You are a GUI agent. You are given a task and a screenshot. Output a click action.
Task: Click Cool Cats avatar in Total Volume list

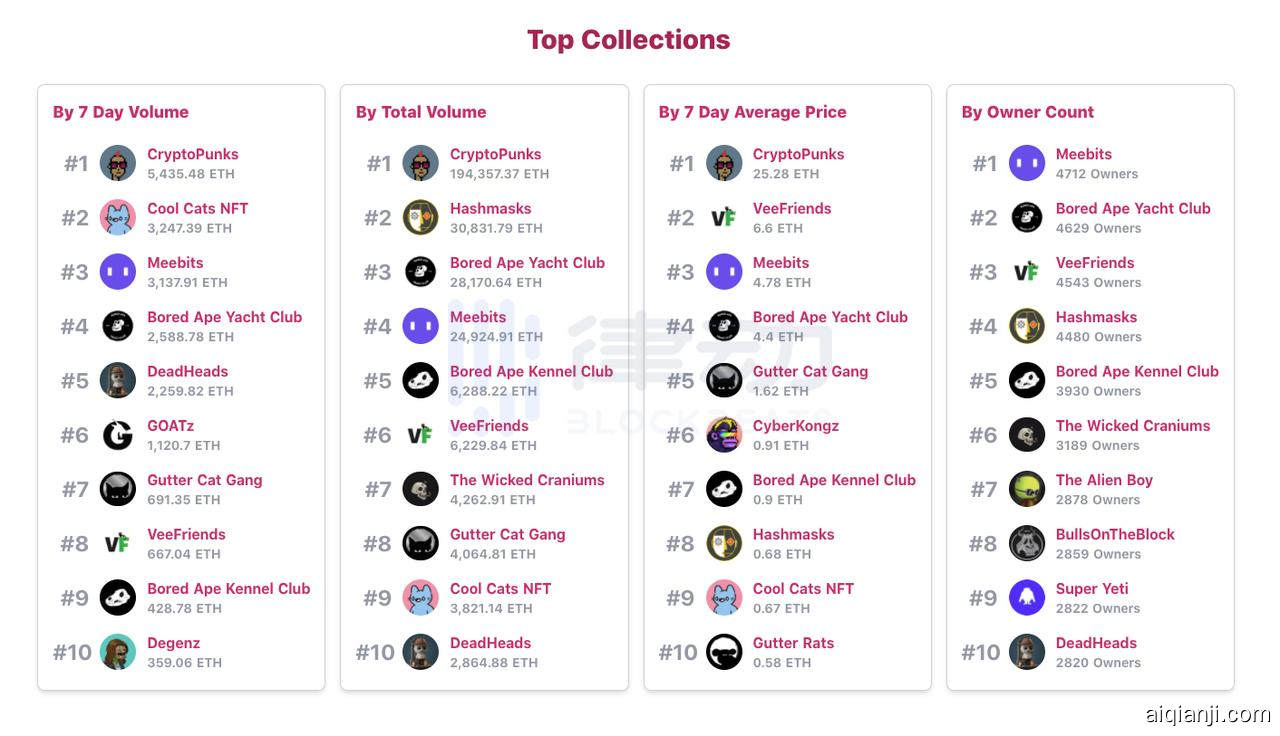click(x=421, y=598)
